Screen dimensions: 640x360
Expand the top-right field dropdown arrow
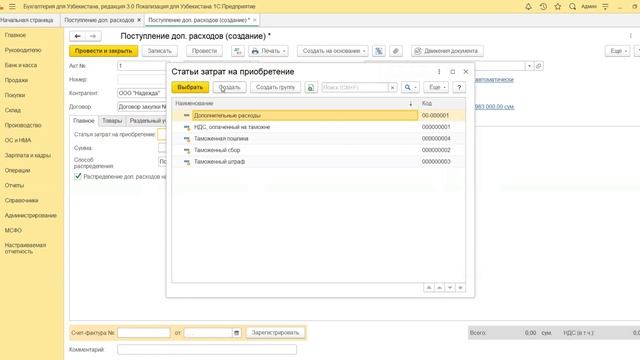click(x=529, y=66)
